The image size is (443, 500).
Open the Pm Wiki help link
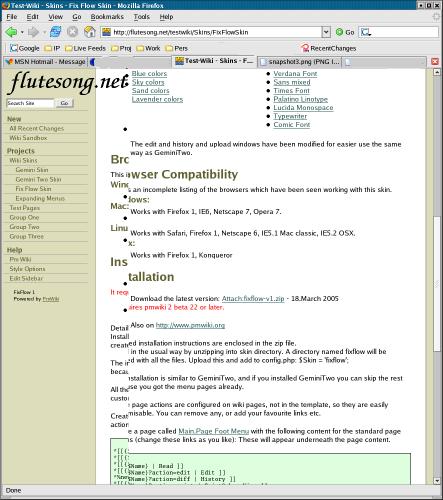point(20,259)
